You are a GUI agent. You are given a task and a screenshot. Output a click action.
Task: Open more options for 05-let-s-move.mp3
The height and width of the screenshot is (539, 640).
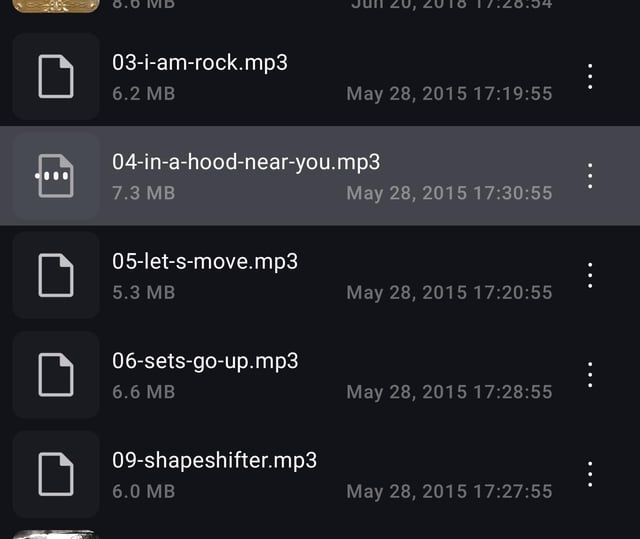click(x=590, y=275)
